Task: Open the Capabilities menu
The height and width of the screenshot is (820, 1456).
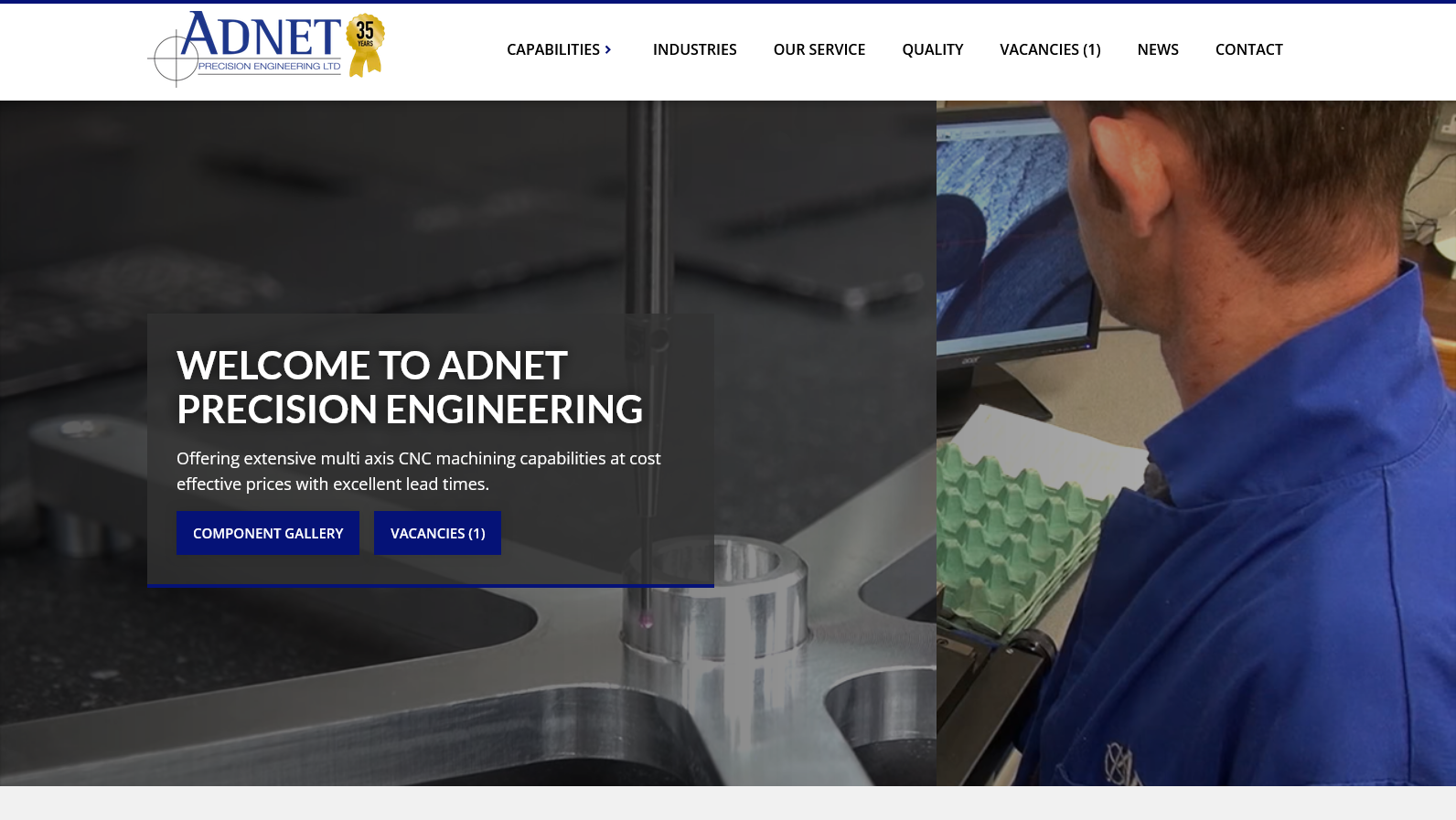Action: point(552,49)
